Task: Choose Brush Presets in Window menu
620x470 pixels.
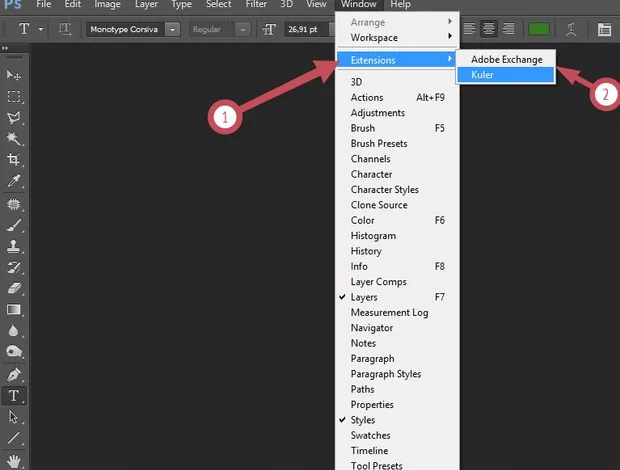Action: tap(397, 143)
